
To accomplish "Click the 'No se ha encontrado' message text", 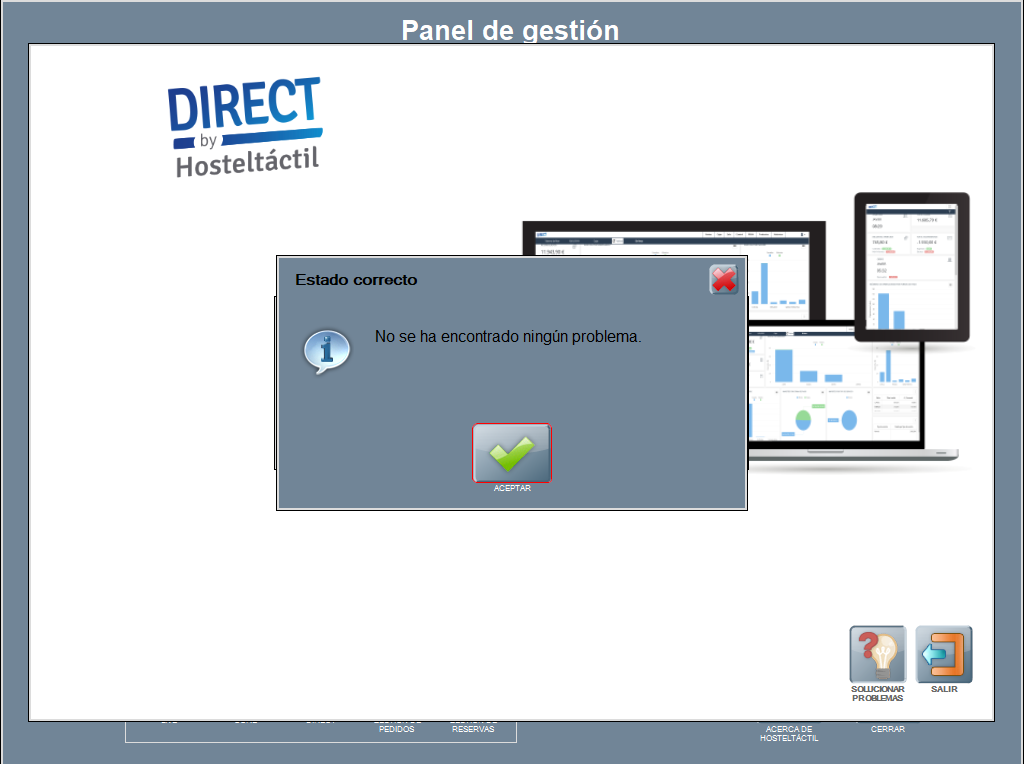I will pyautogui.click(x=508, y=337).
